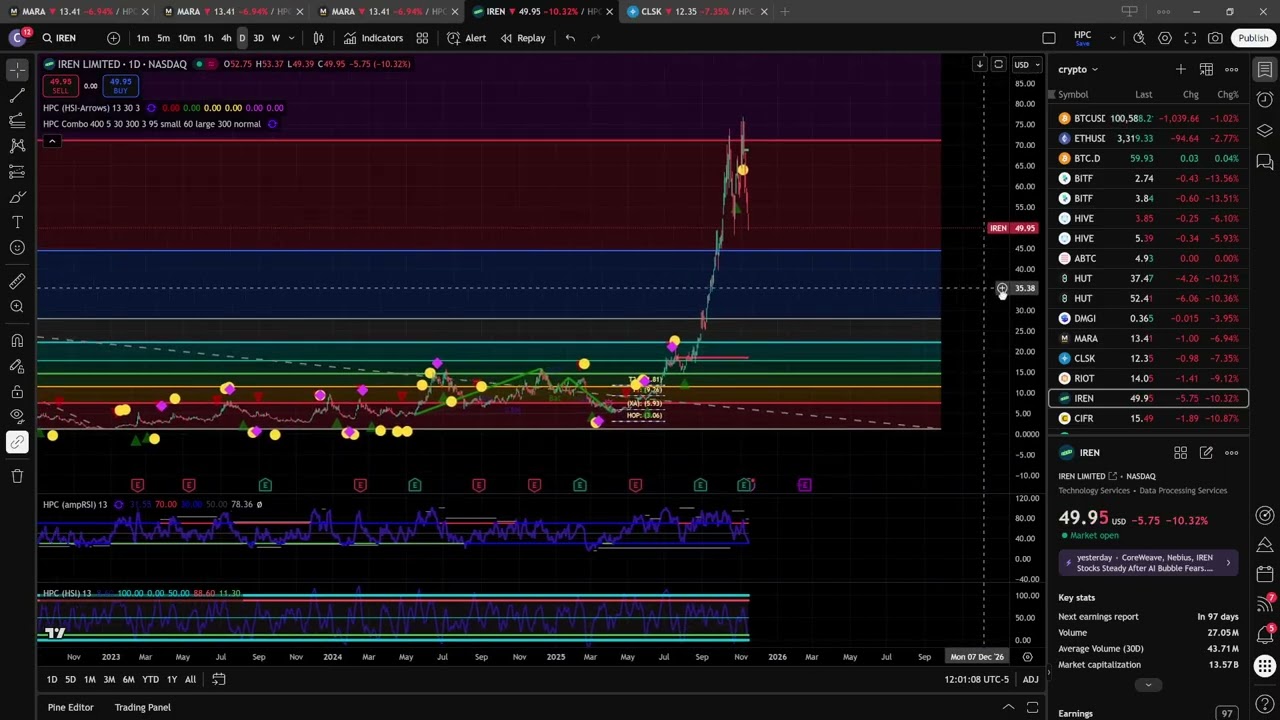Click the Publish button
This screenshot has height=720, width=1280.
(1253, 38)
